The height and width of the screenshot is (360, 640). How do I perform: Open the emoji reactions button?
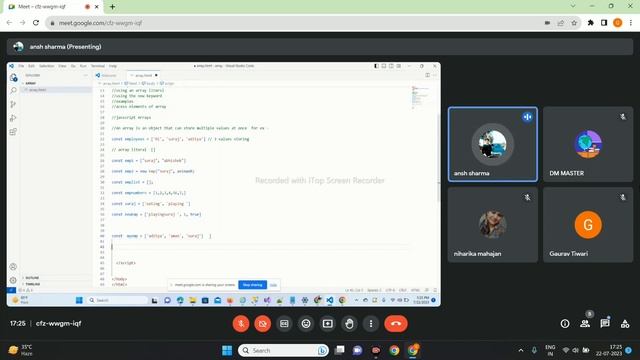pos(306,324)
